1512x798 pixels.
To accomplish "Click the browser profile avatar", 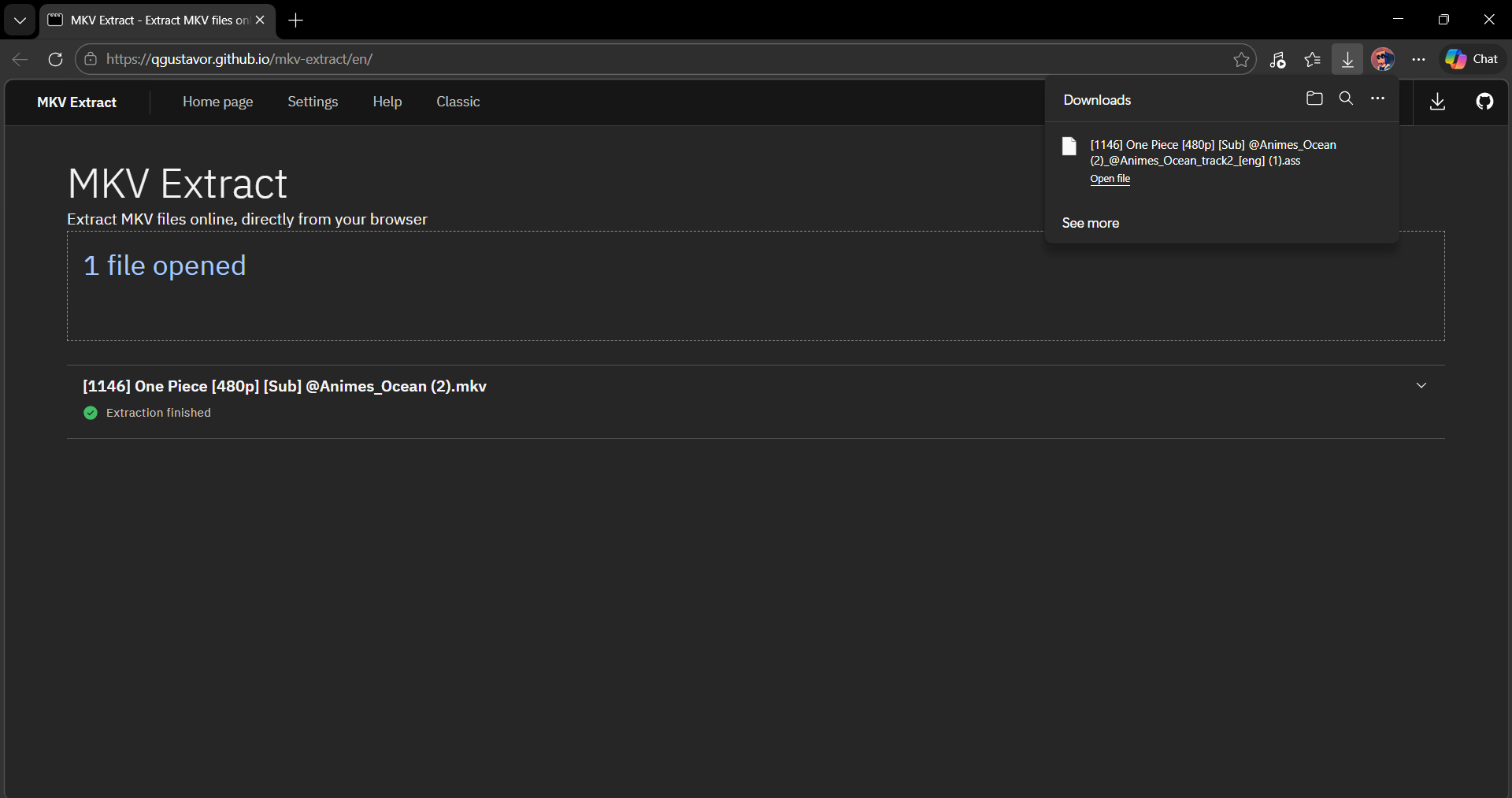I will 1382,59.
